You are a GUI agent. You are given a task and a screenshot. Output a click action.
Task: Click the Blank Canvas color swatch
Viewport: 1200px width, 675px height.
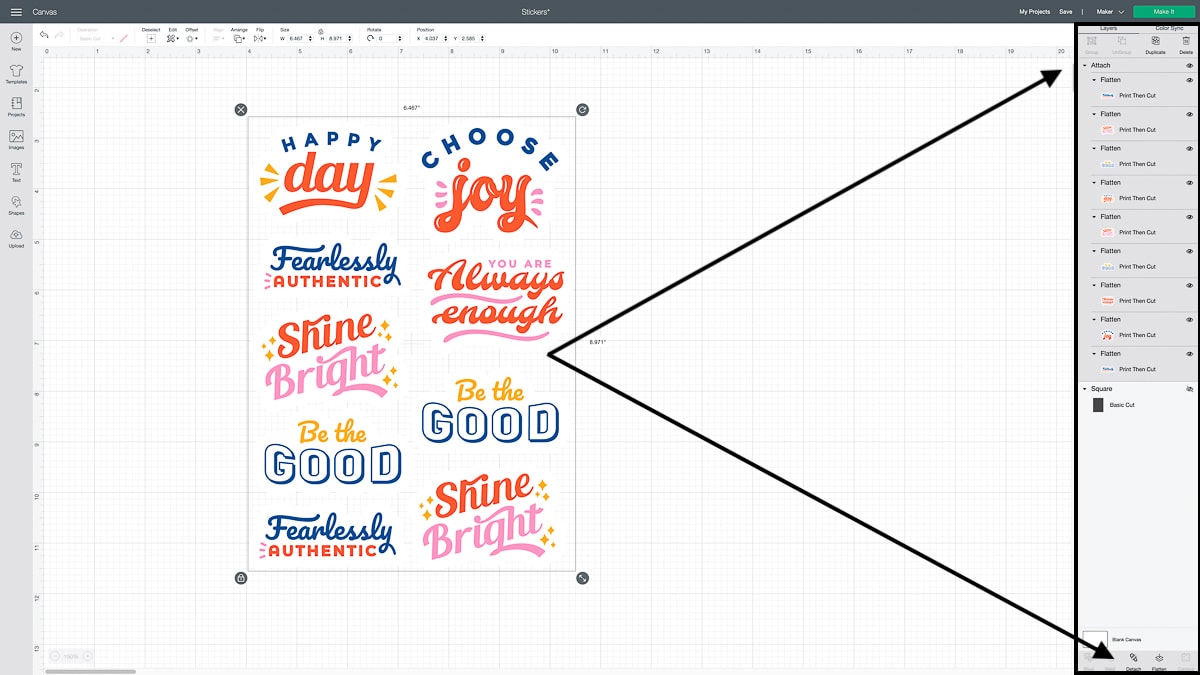point(1095,640)
